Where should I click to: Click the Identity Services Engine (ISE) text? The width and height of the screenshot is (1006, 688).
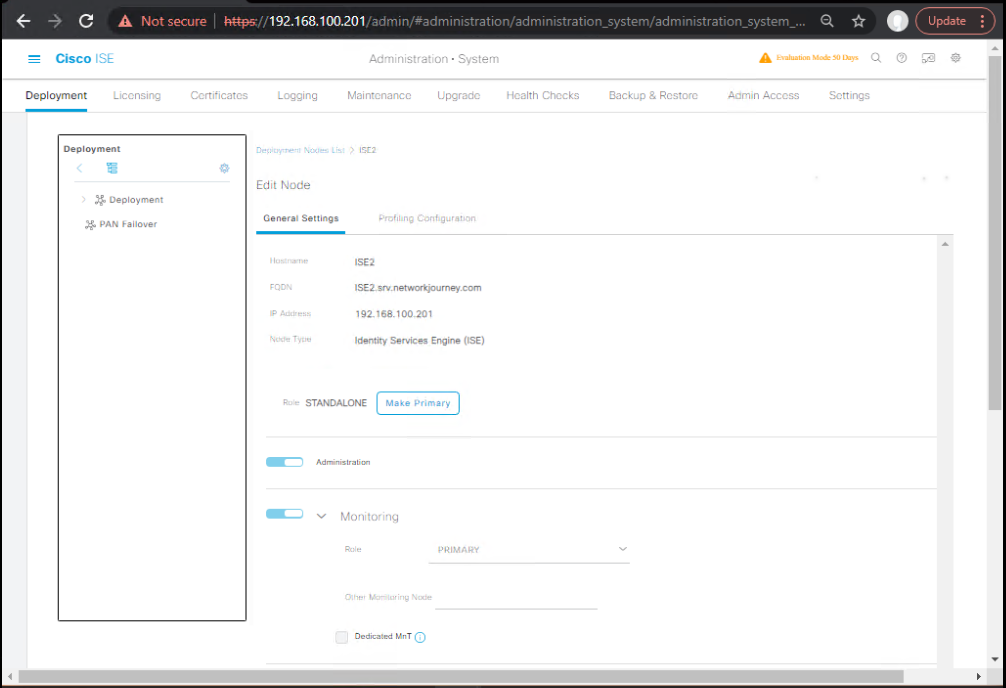(x=420, y=341)
